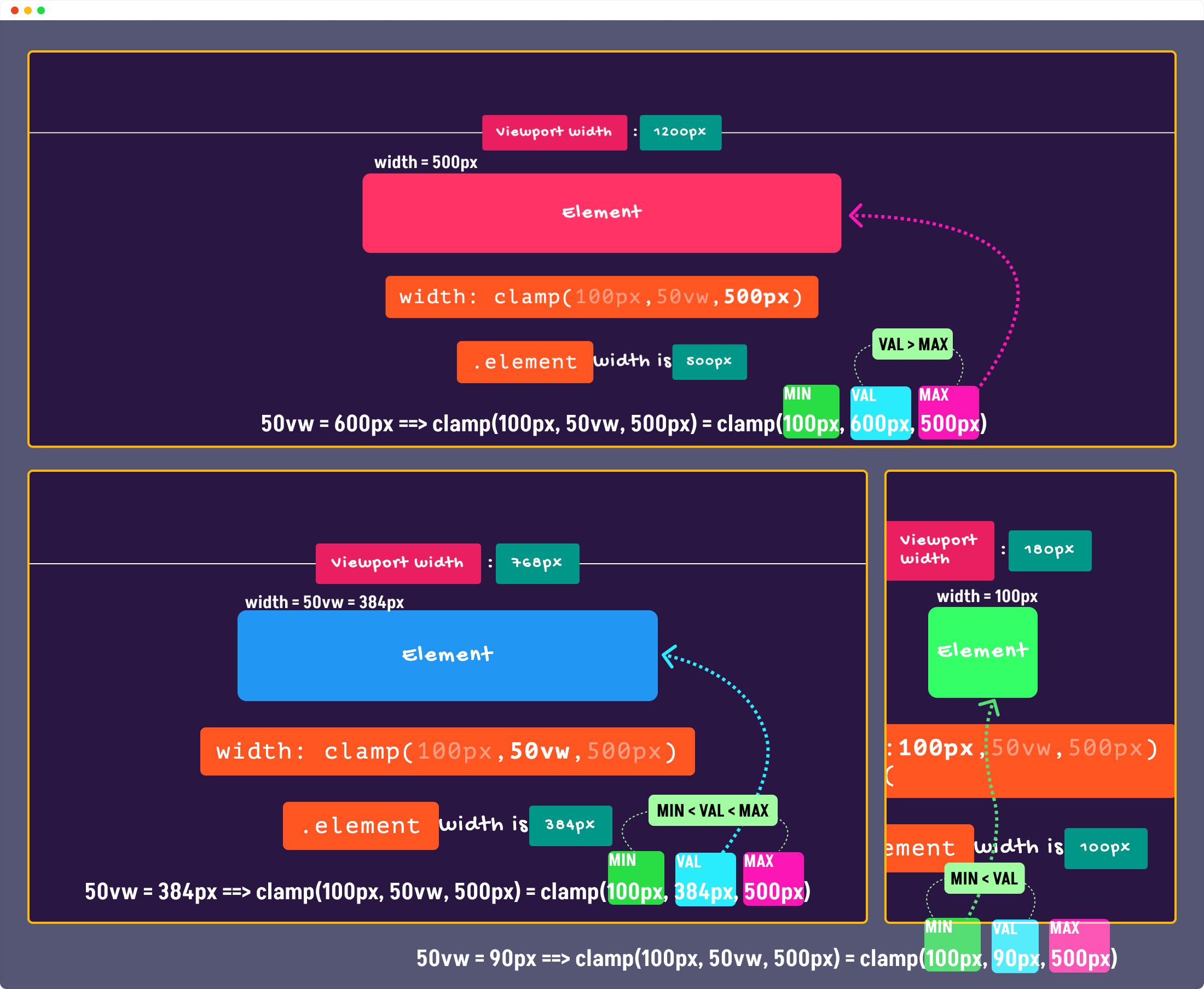Select the blue Element box
This screenshot has width=1204, height=989.
click(447, 655)
